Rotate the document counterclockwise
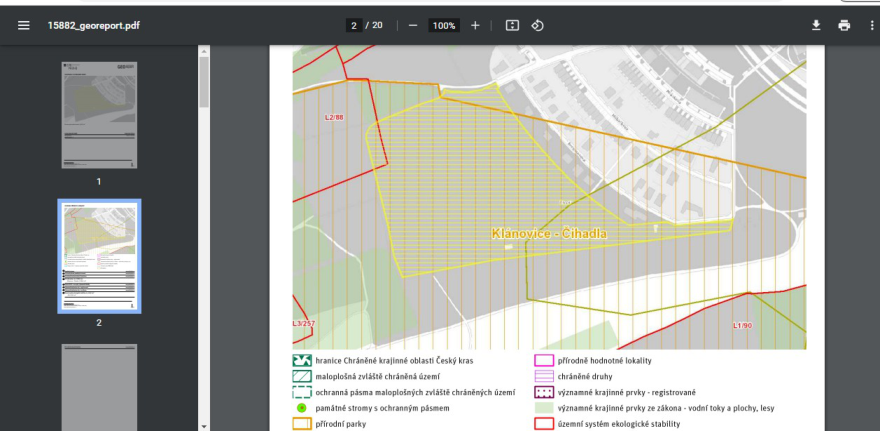 (x=537, y=25)
